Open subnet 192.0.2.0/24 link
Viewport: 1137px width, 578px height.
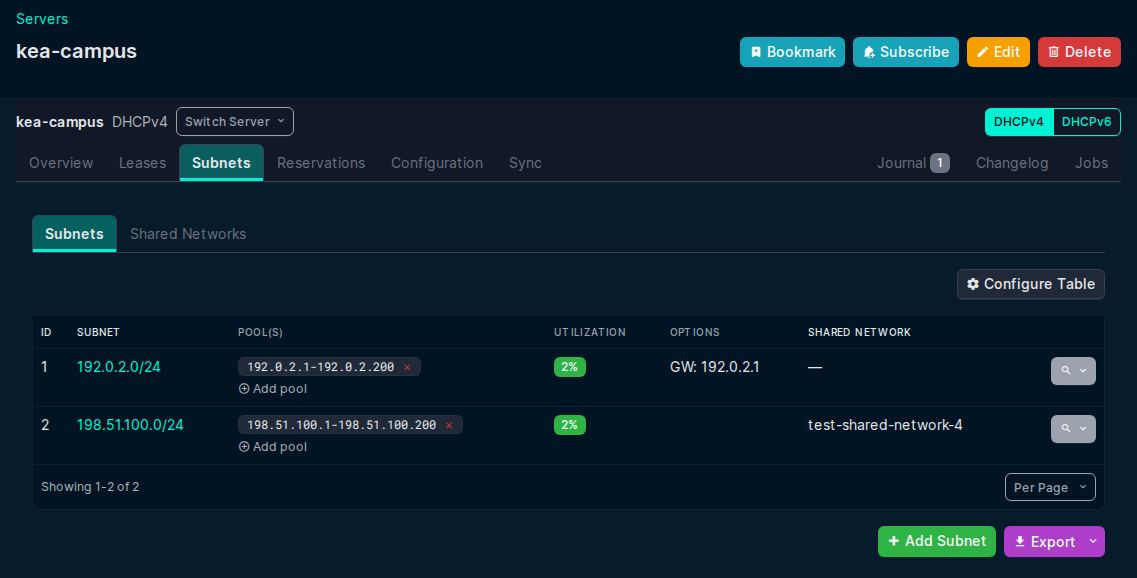(x=119, y=367)
